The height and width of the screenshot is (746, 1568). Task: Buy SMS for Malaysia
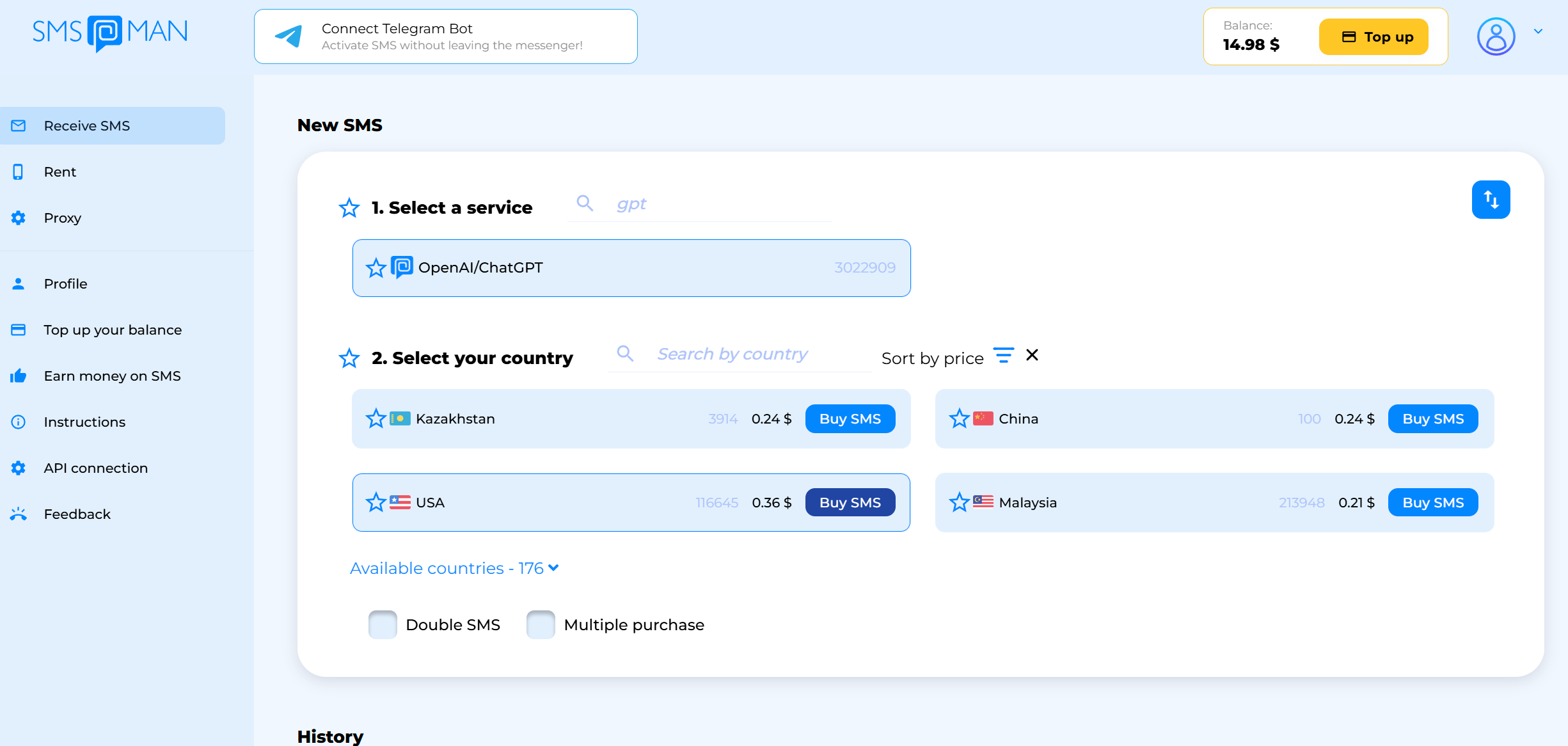click(1433, 502)
